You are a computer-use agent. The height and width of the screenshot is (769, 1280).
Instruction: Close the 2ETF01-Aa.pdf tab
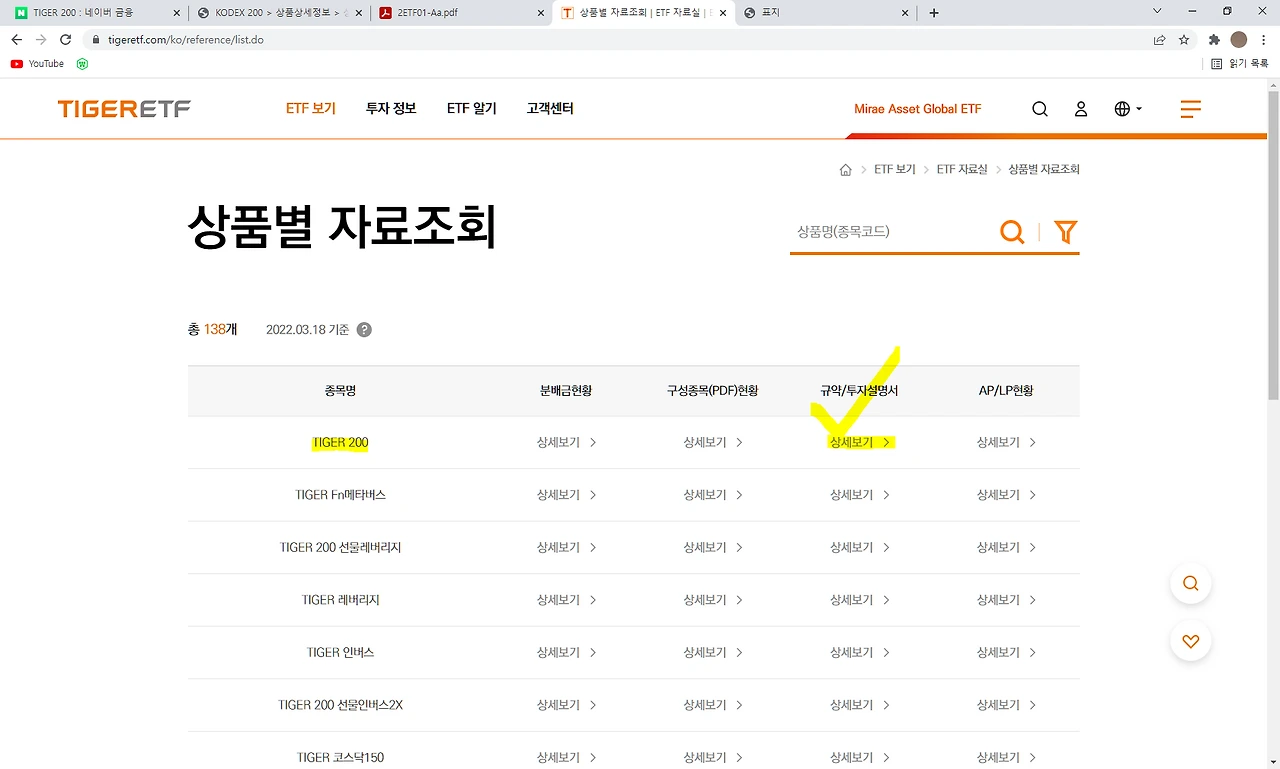coord(540,13)
